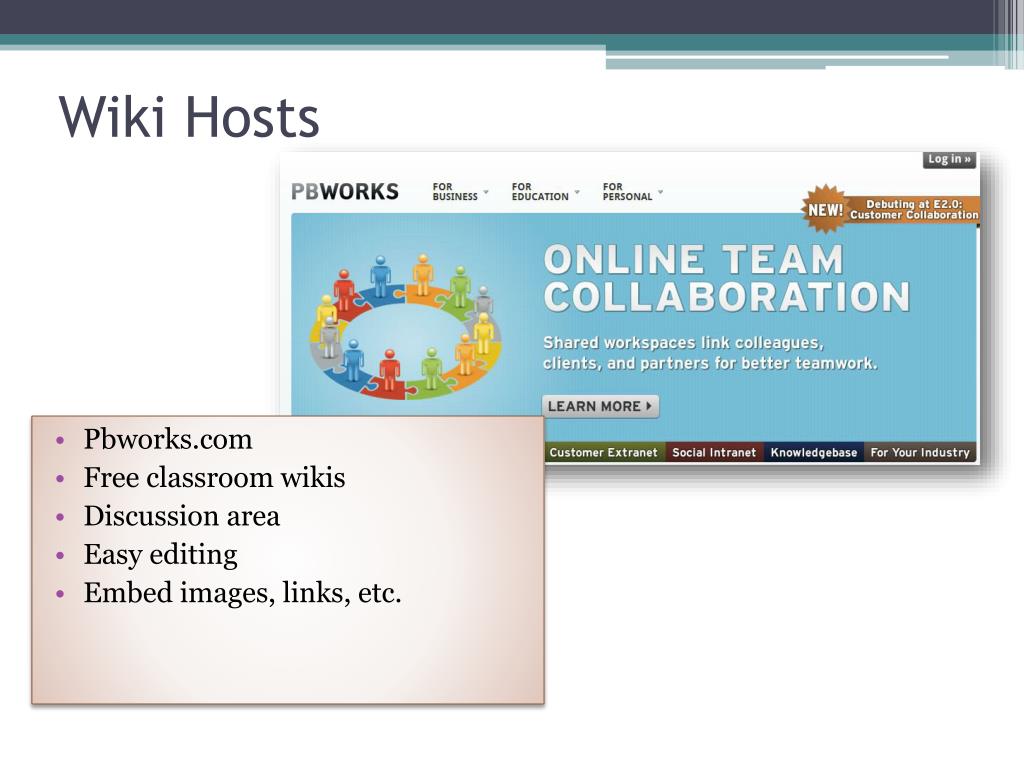Expand the For Business dropdown arrow
This screenshot has width=1024, height=768.
(x=486, y=192)
